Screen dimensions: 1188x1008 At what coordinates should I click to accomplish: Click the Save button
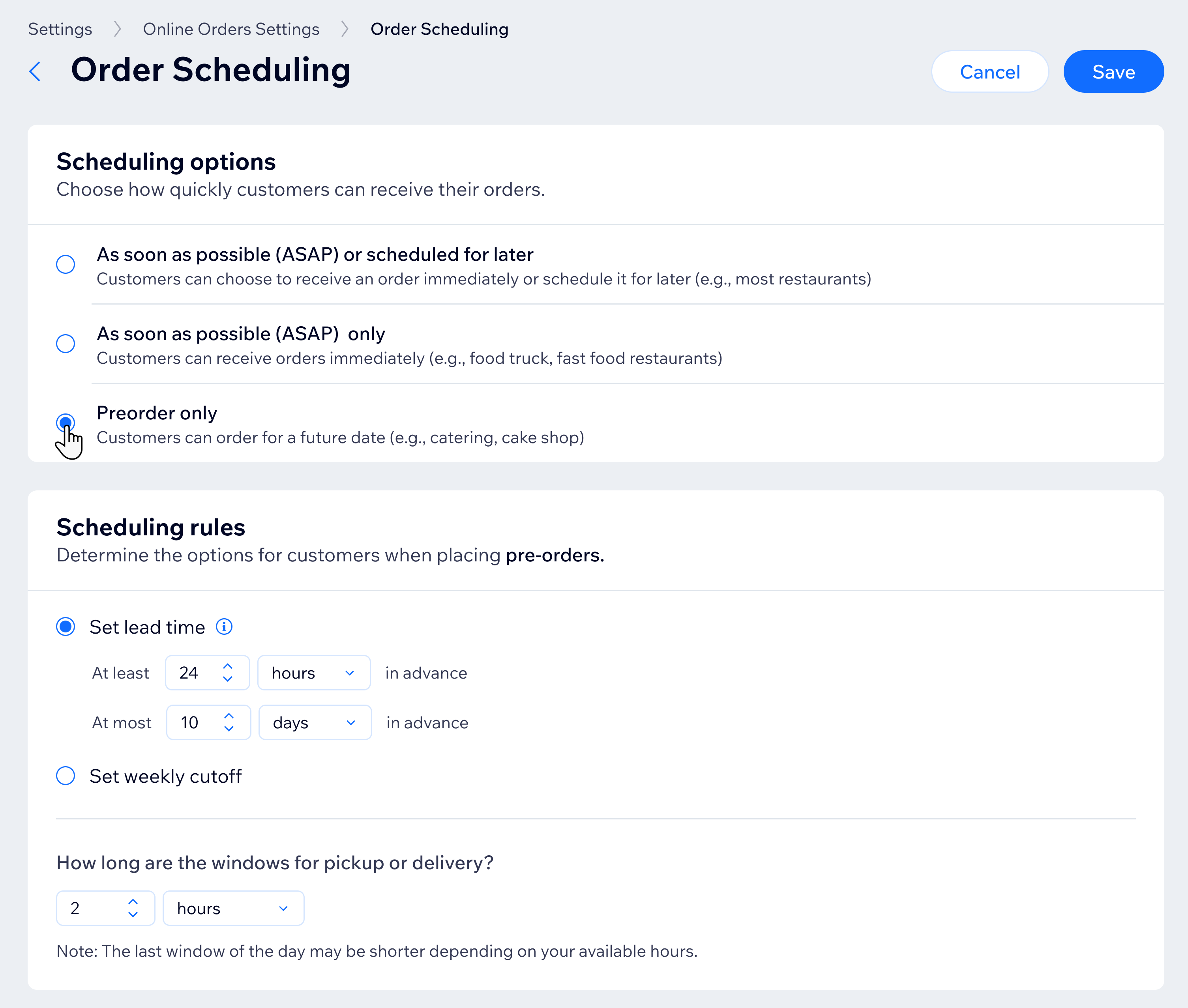tap(1113, 71)
